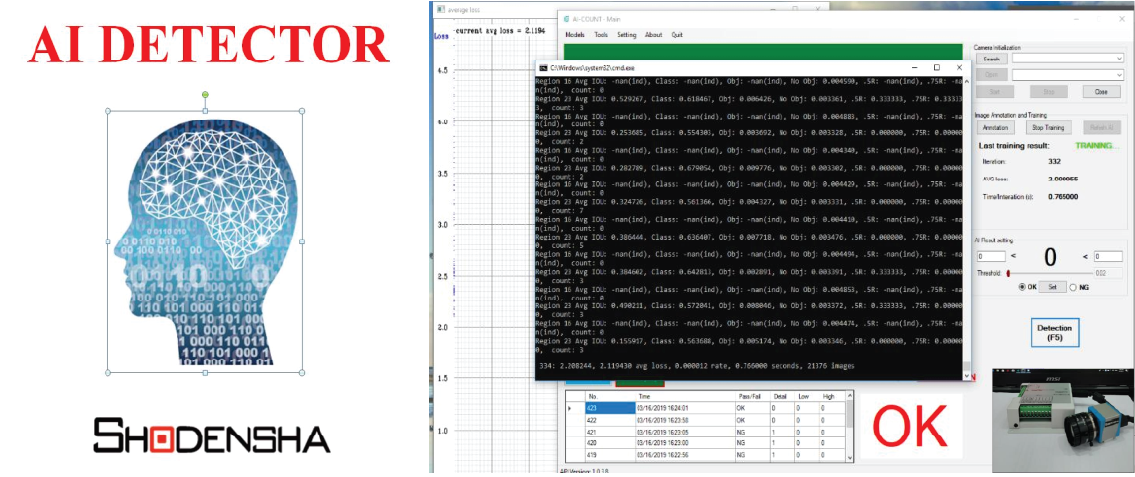Click the camera preview thumbnail
The image size is (1135, 477).
coord(1062,420)
